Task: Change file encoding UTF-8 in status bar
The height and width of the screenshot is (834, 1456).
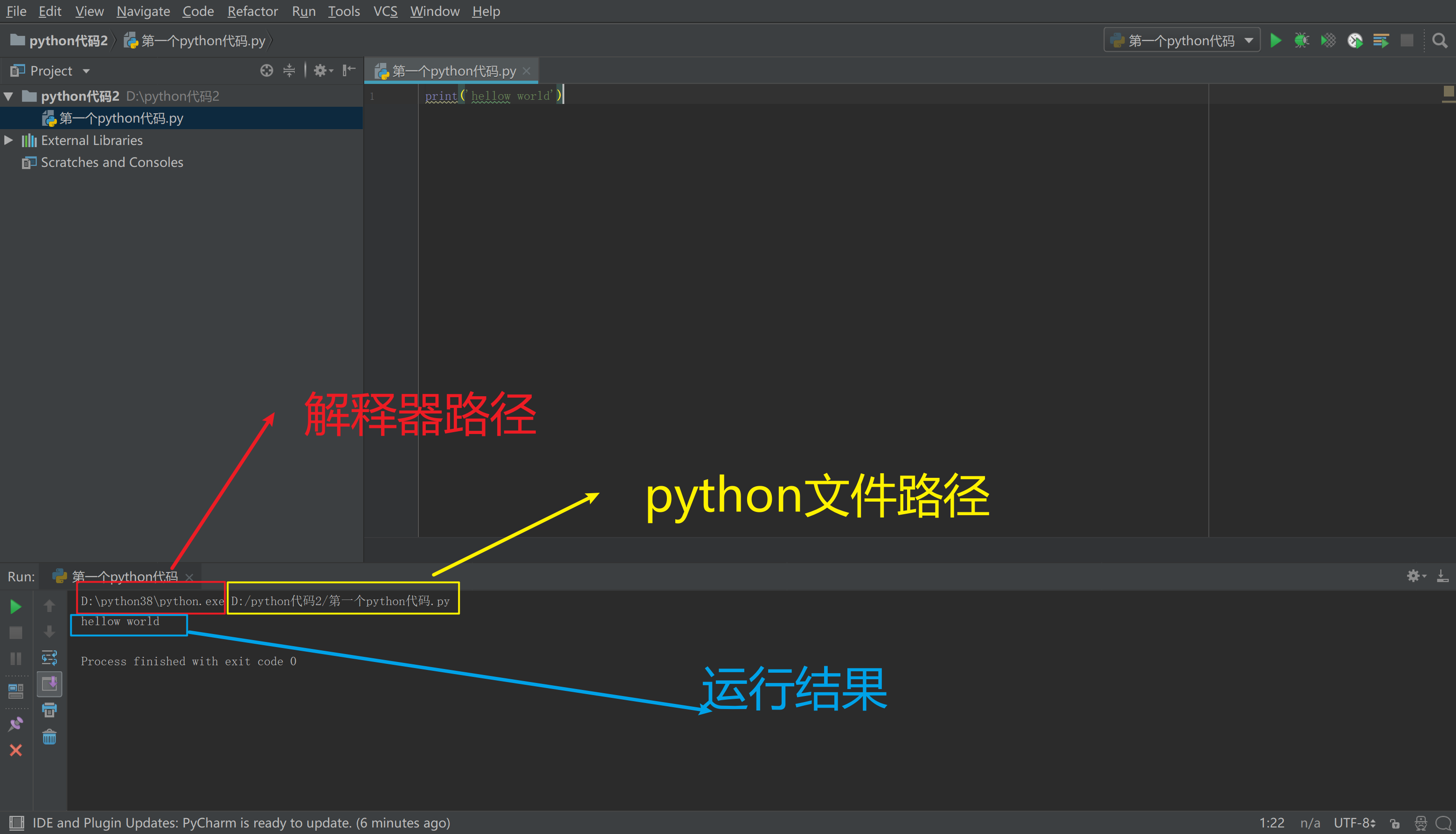Action: (x=1354, y=823)
